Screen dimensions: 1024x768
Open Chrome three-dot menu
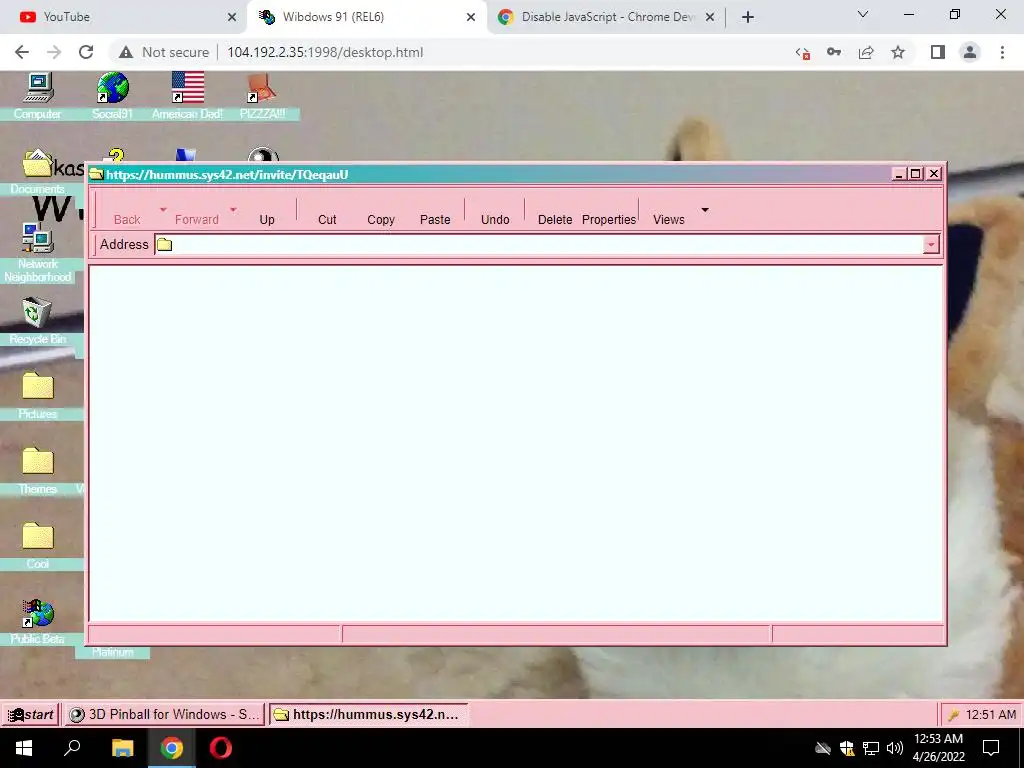click(1002, 52)
